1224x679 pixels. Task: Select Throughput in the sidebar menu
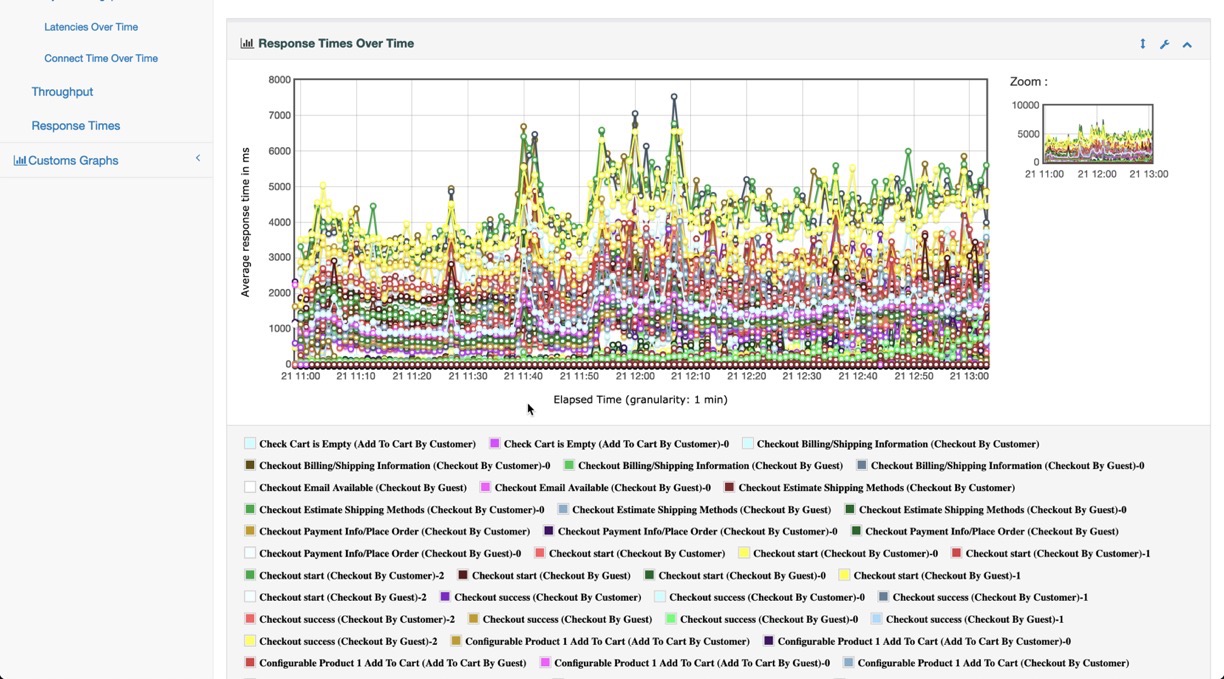(62, 91)
